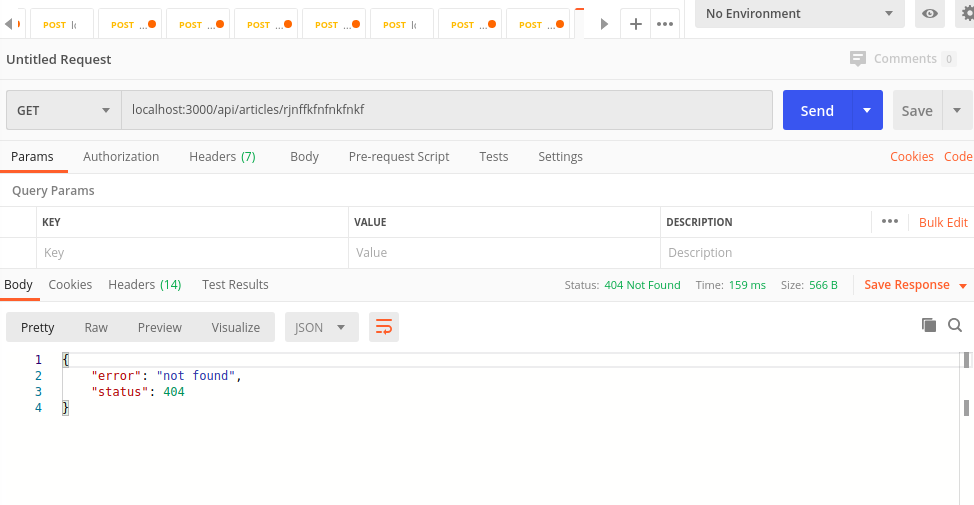974x505 pixels.
Task: Open the JSON format dropdown
Action: click(322, 327)
